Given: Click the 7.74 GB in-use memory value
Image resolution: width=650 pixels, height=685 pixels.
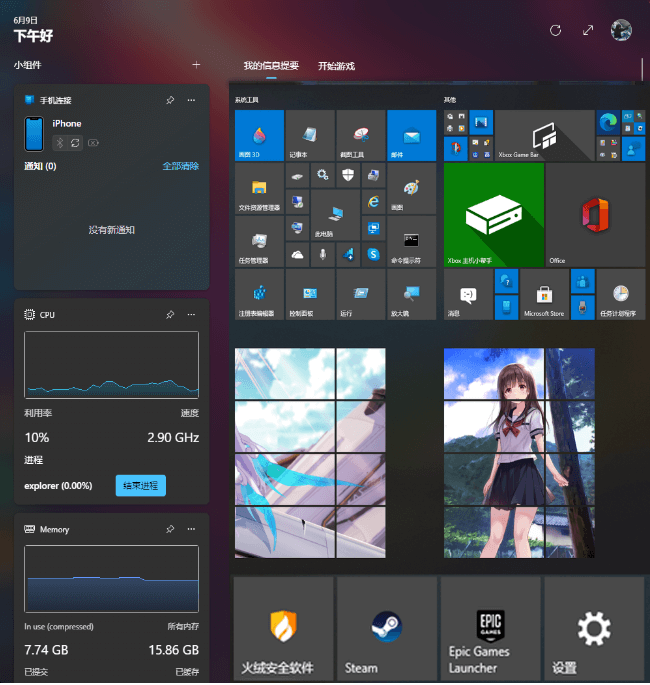Looking at the screenshot, I should [x=46, y=650].
